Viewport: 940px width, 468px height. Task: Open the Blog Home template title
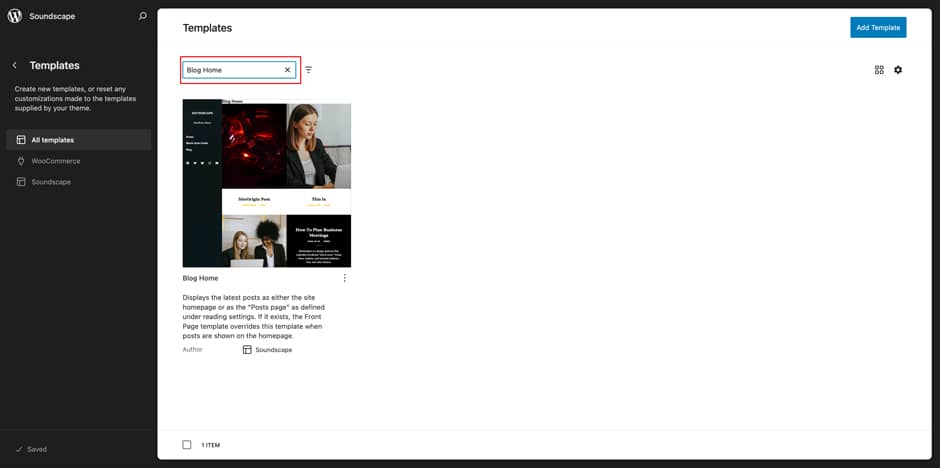[200, 278]
